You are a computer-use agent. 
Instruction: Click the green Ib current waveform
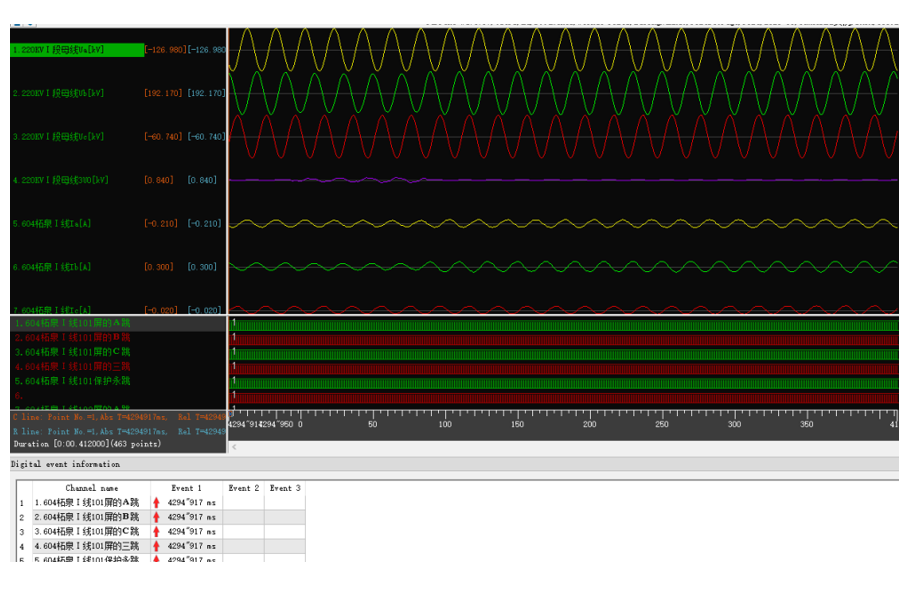(x=563, y=267)
